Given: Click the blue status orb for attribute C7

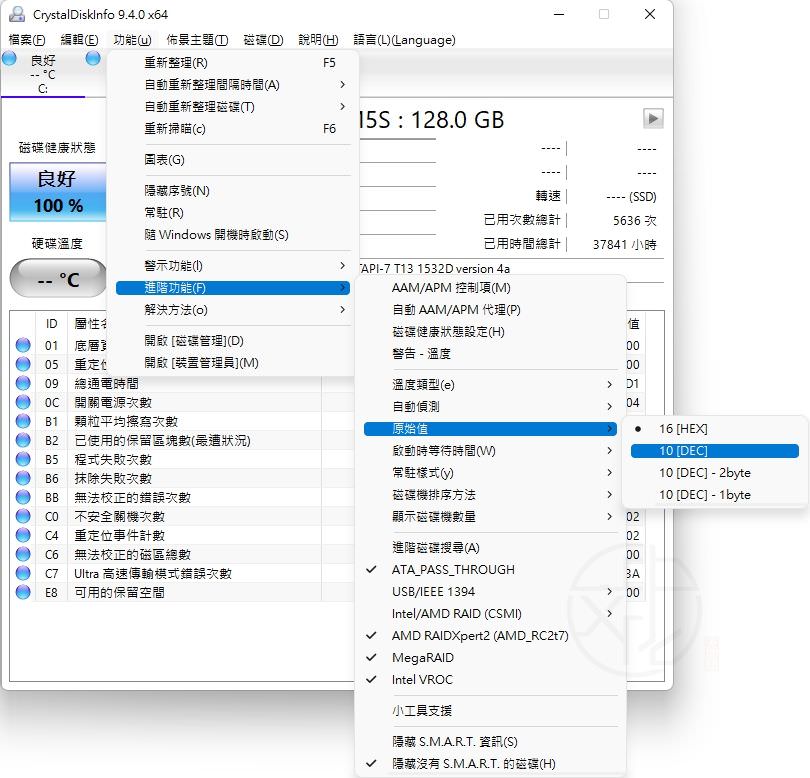Looking at the screenshot, I should (x=23, y=573).
